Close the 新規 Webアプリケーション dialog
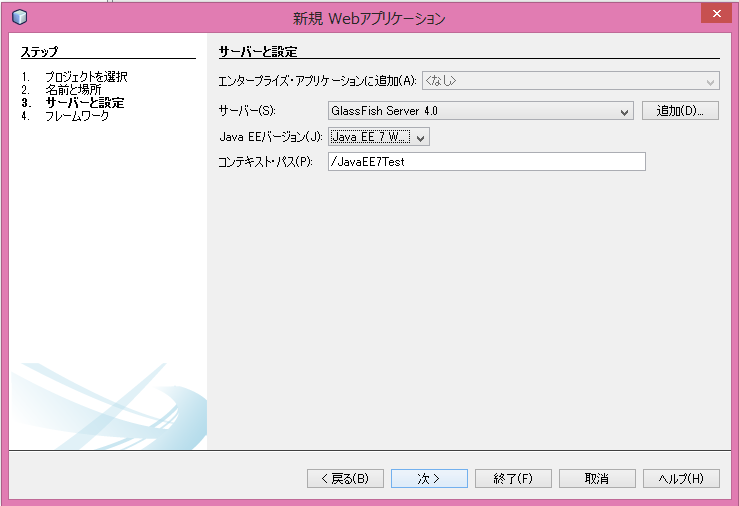739x506 pixels. (x=716, y=13)
